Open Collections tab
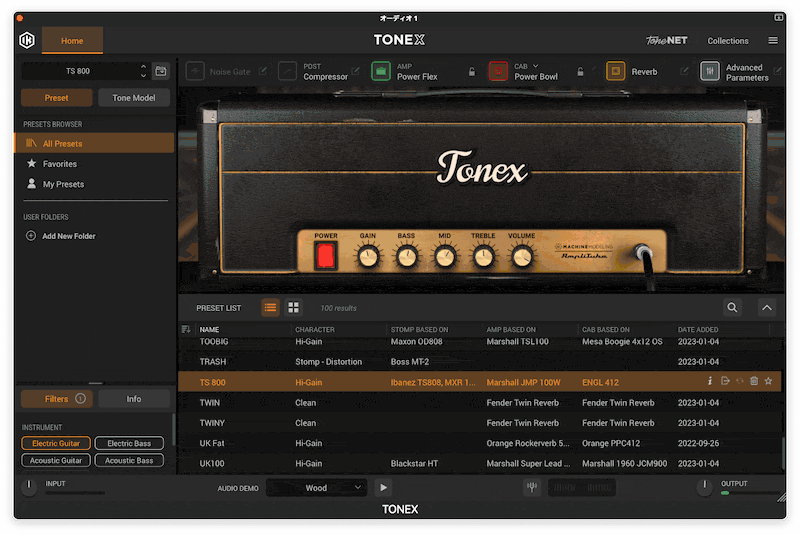The image size is (800, 535). tap(728, 41)
